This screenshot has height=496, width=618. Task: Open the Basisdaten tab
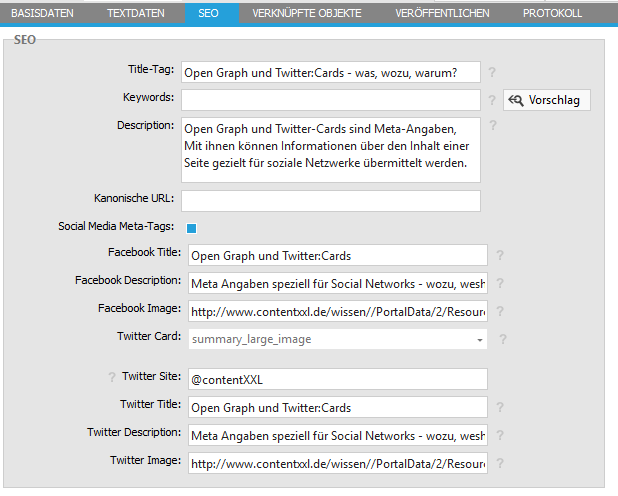point(42,13)
